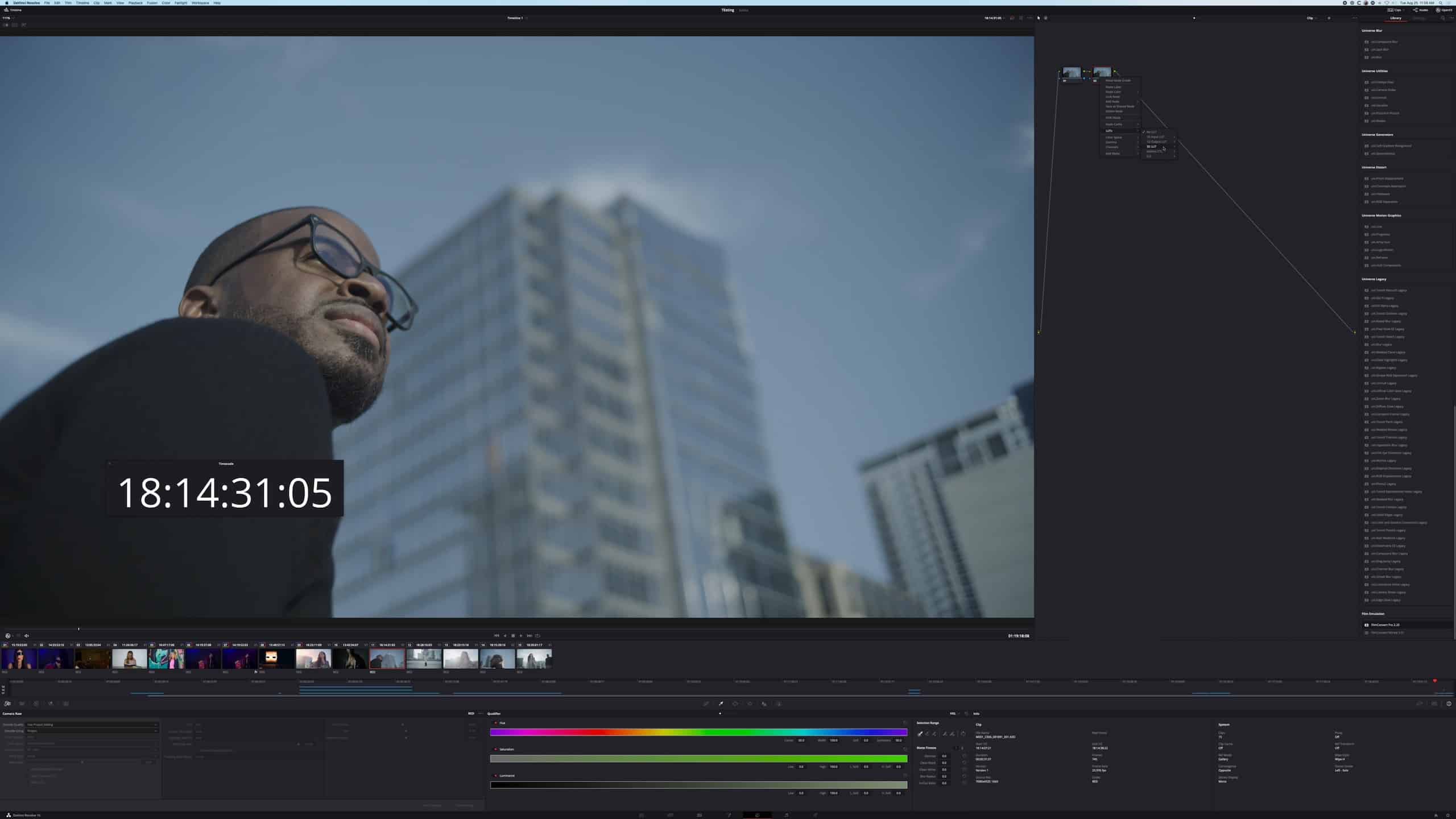Switch to the Library tab
The image size is (1456, 819).
point(1396,18)
